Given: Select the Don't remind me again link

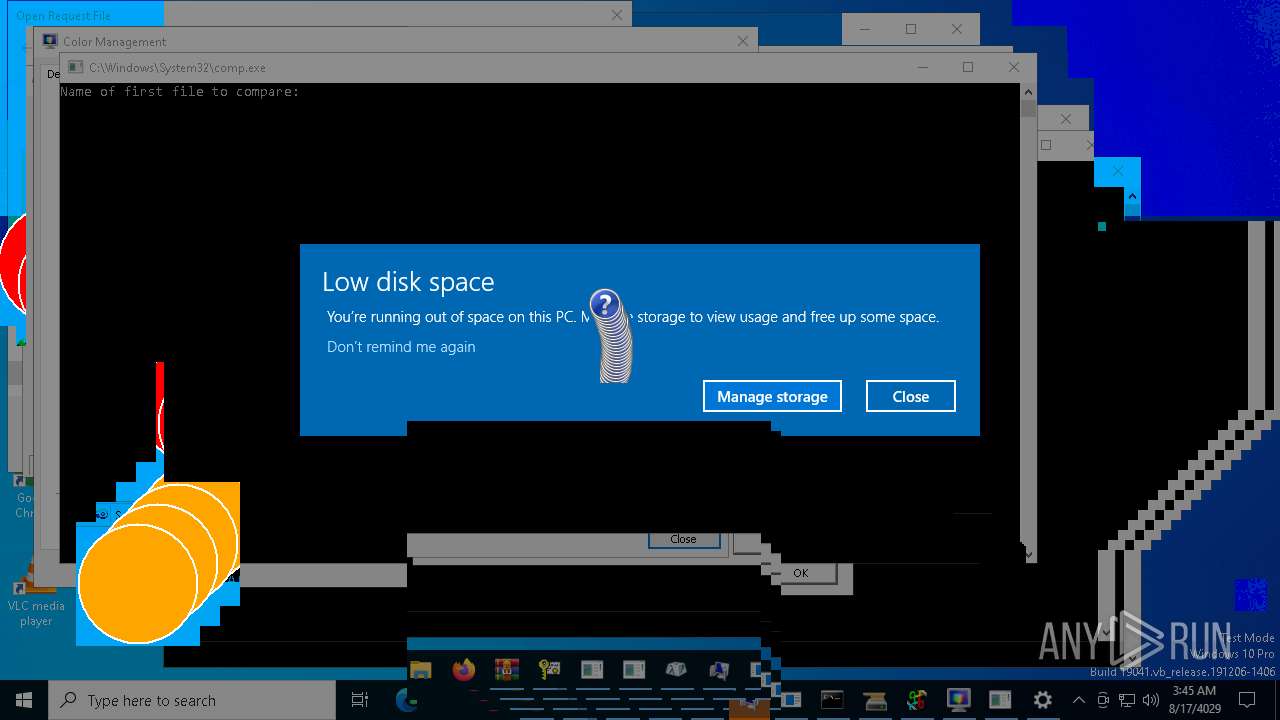Looking at the screenshot, I should click(401, 346).
